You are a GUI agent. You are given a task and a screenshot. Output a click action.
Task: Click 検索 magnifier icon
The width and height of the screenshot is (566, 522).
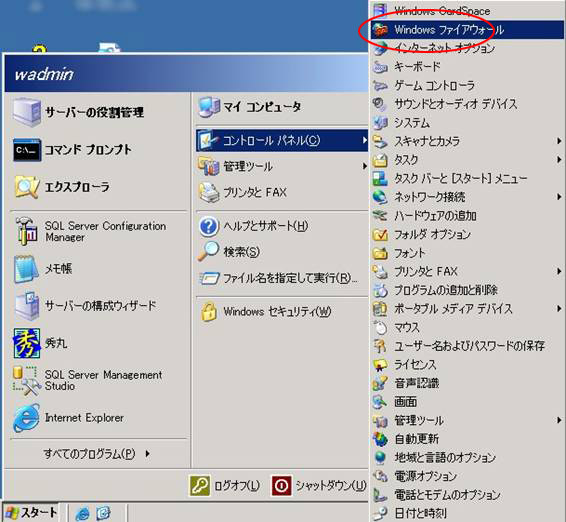(208, 251)
